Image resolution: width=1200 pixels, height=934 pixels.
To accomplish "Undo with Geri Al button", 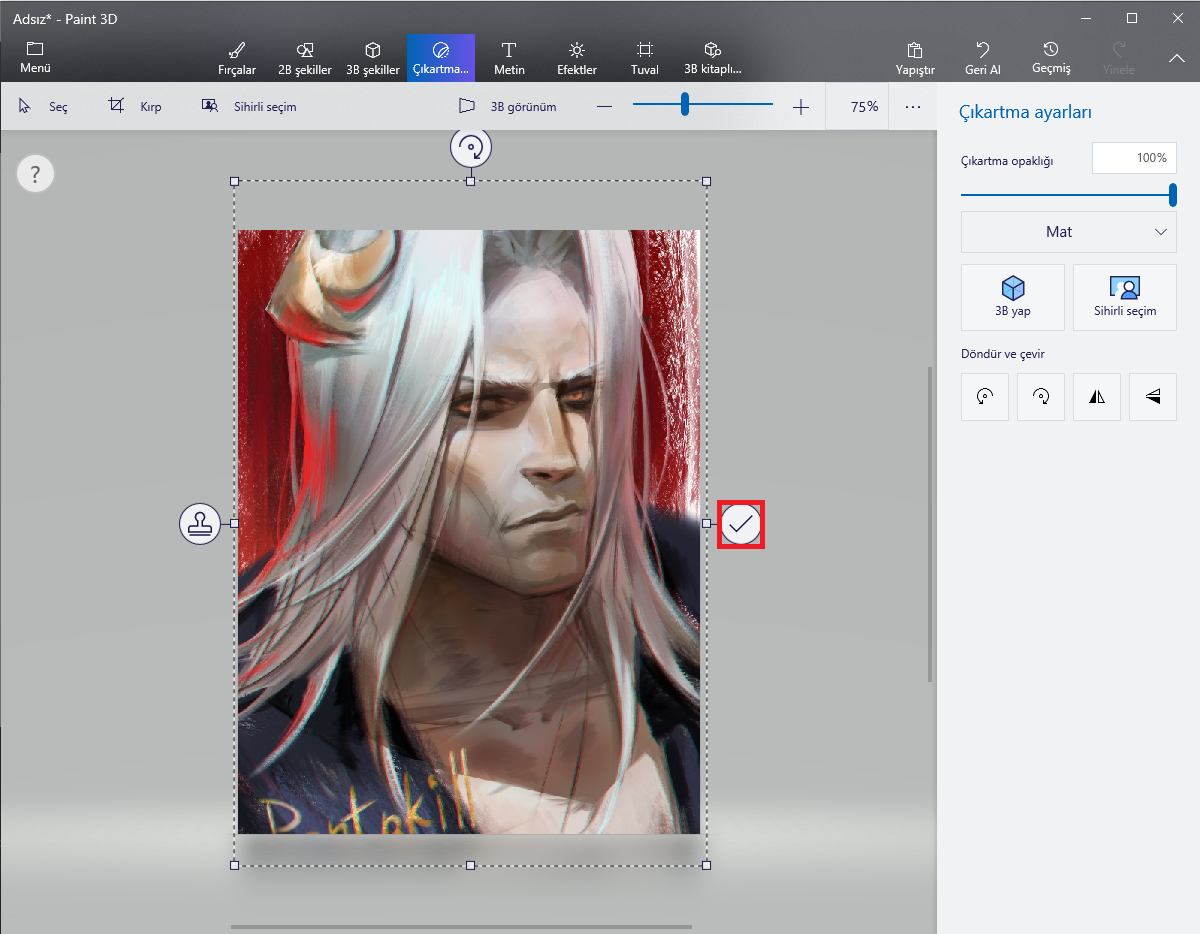I will coord(983,58).
